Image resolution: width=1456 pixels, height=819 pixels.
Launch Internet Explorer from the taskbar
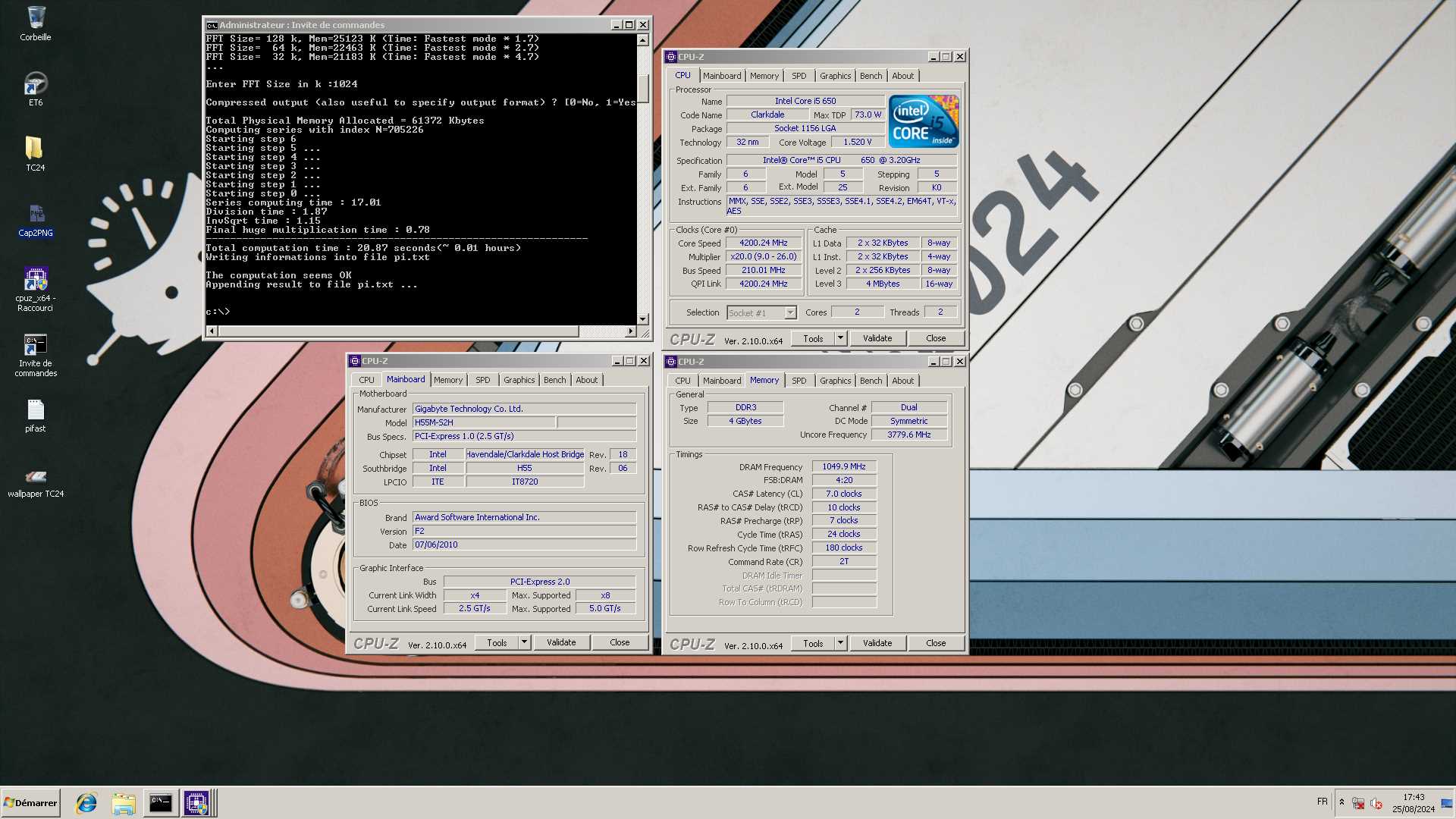[x=86, y=803]
